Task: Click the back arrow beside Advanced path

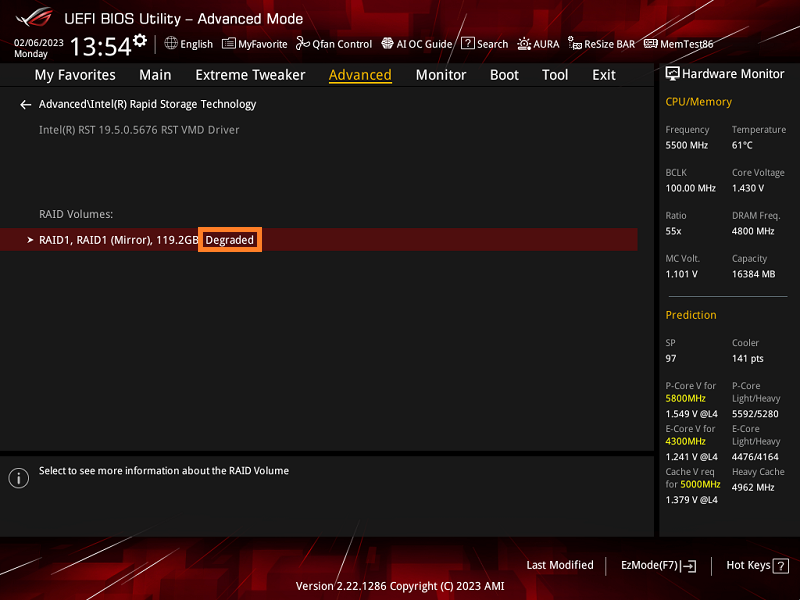Action: point(26,105)
